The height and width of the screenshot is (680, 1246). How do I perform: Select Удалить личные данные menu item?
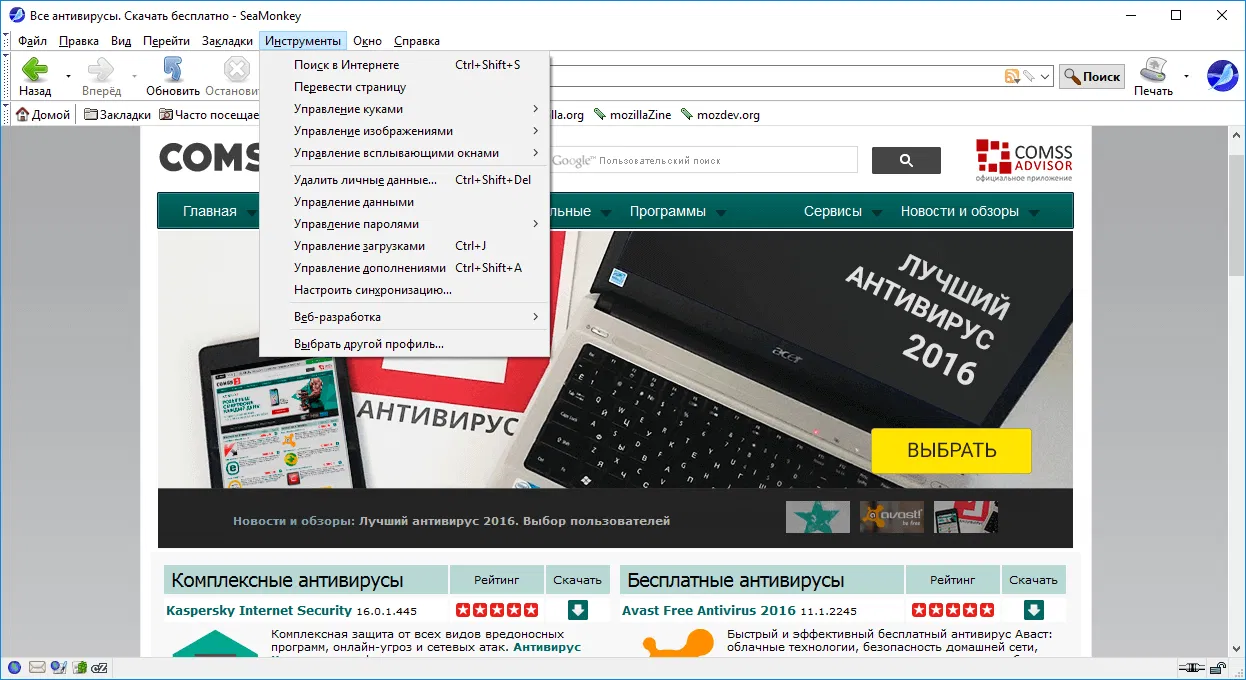click(x=404, y=180)
